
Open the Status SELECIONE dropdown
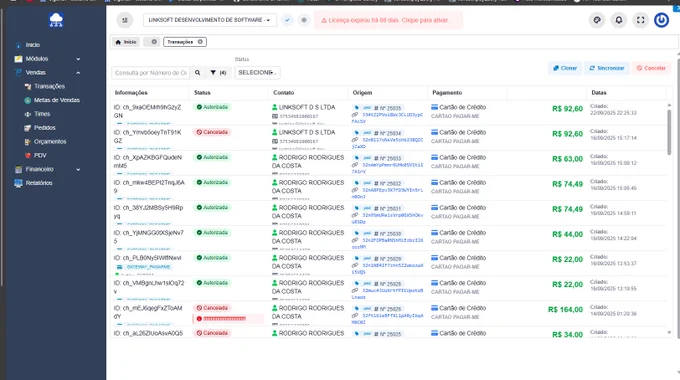point(258,73)
